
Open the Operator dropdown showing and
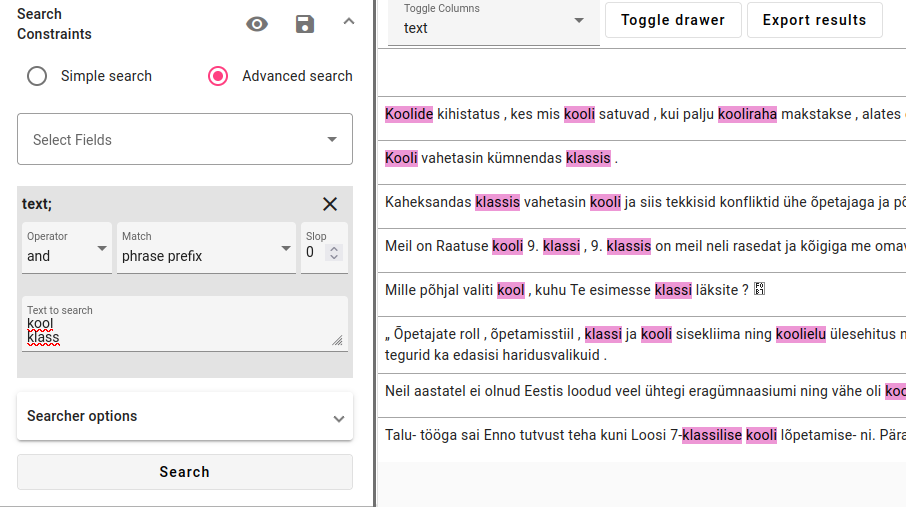(x=67, y=248)
